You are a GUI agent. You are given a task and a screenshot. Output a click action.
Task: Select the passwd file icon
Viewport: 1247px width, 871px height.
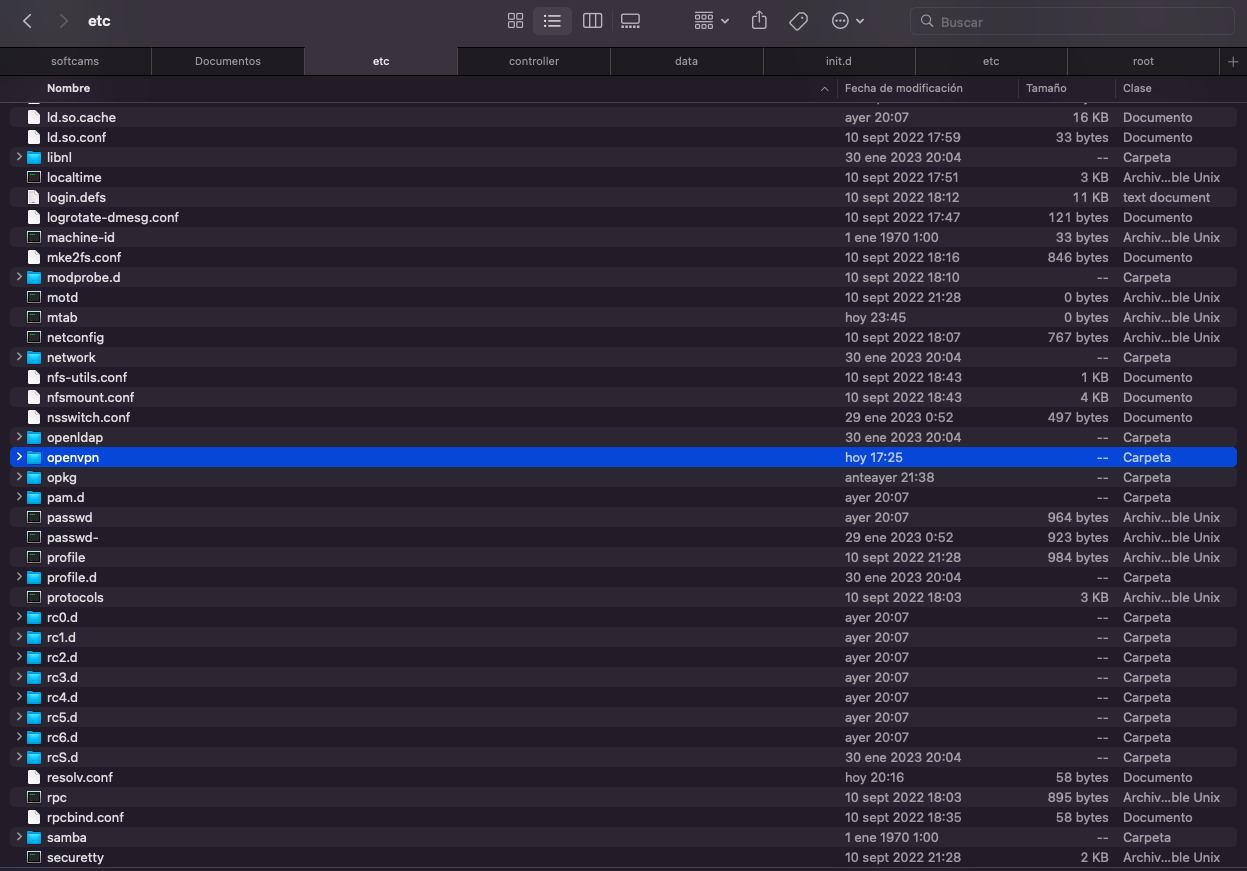pyautogui.click(x=34, y=517)
